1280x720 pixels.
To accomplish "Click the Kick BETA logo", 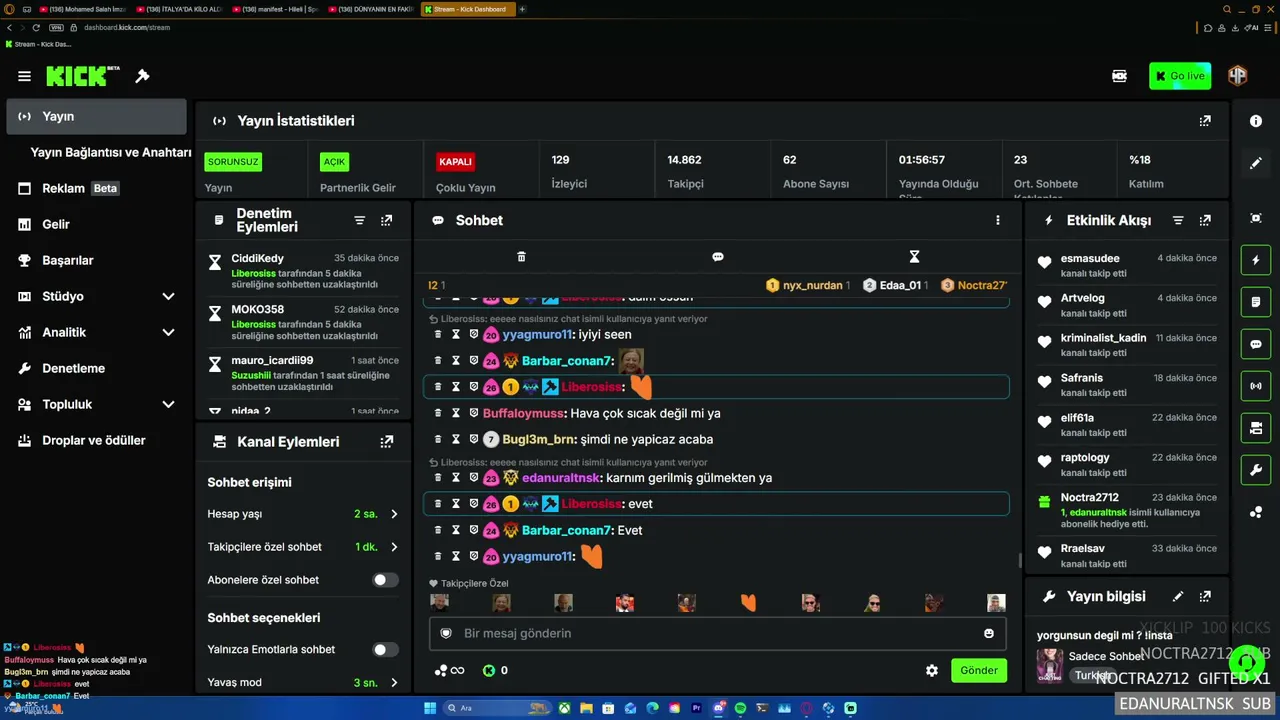I will click(83, 76).
